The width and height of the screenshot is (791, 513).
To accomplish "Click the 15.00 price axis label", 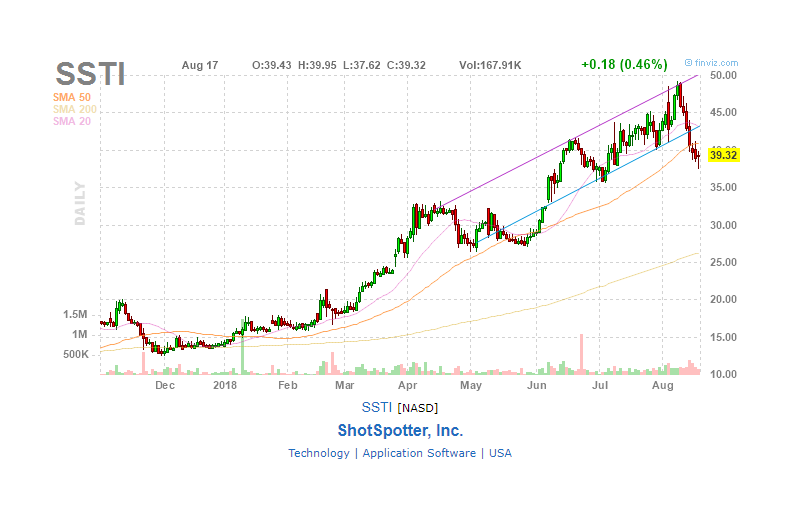I will click(723, 337).
